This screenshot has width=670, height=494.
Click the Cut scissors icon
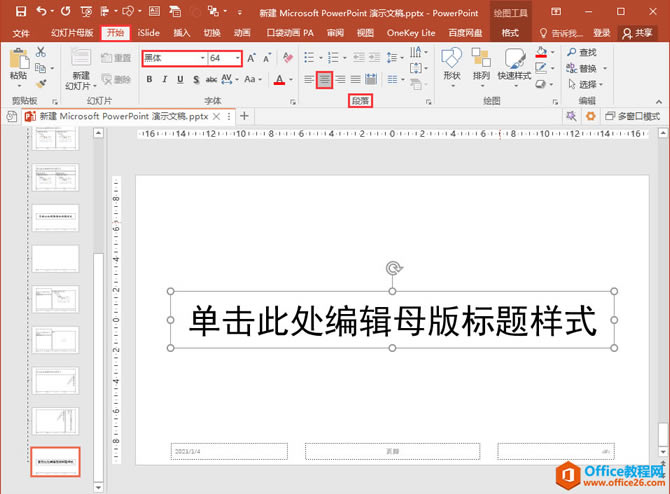41,52
